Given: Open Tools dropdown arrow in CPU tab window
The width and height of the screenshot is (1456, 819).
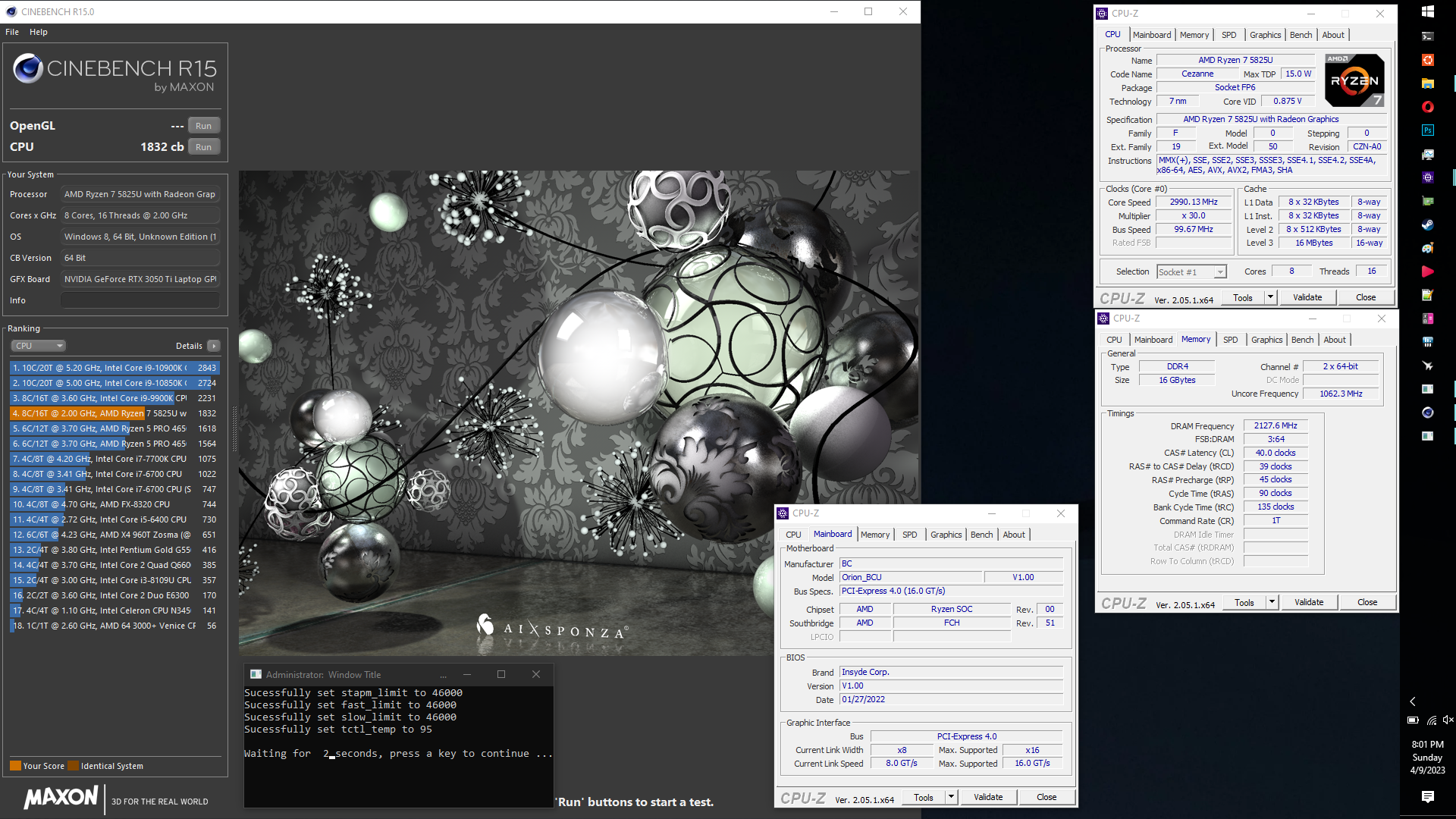Looking at the screenshot, I should [1270, 297].
